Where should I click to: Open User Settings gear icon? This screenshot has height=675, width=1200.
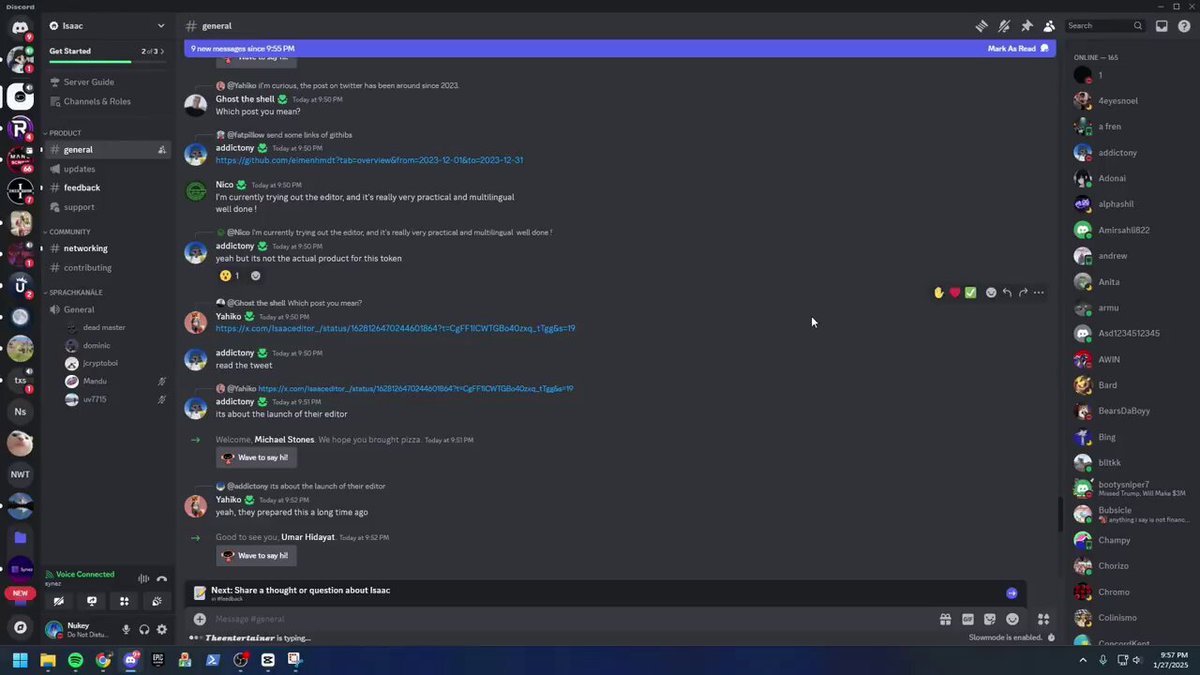(x=162, y=630)
